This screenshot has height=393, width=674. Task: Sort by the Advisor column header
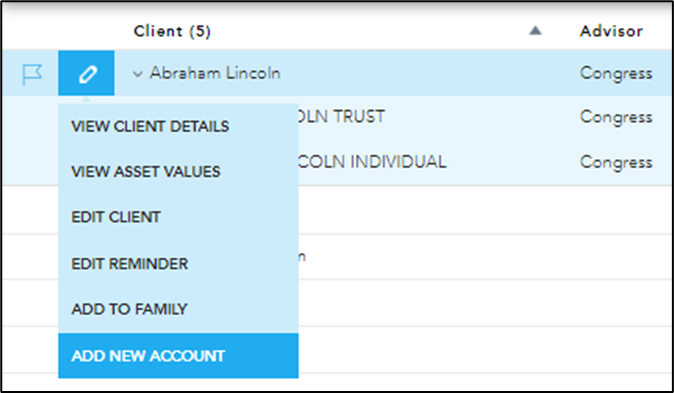(611, 31)
